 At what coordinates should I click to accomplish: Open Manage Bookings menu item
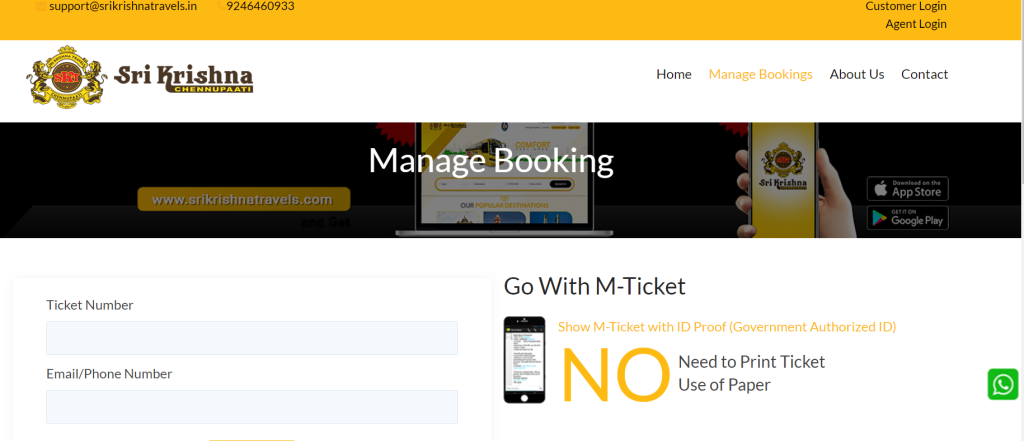[x=760, y=74]
